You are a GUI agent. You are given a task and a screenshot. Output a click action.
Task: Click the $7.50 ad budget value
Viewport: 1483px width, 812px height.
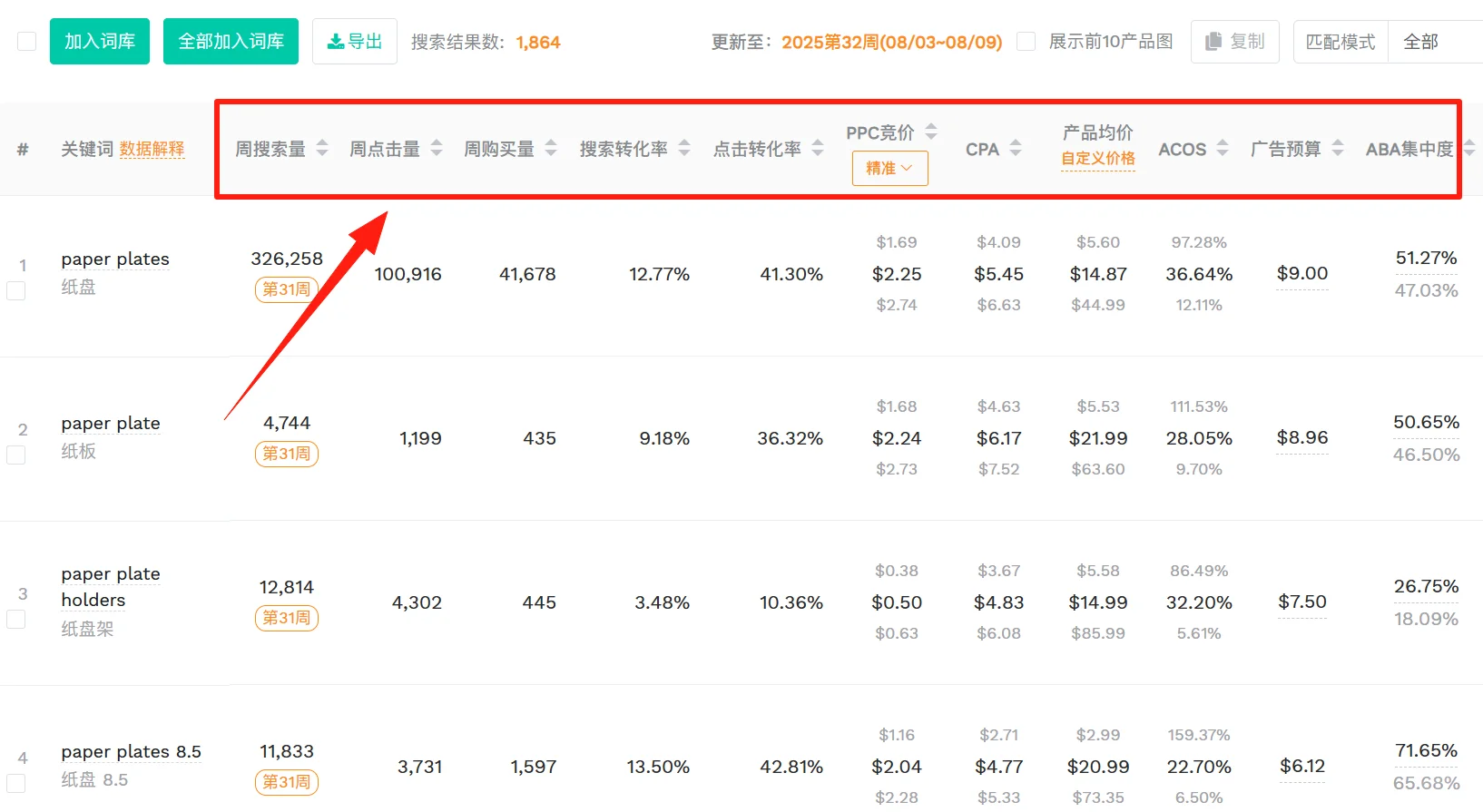[1302, 602]
